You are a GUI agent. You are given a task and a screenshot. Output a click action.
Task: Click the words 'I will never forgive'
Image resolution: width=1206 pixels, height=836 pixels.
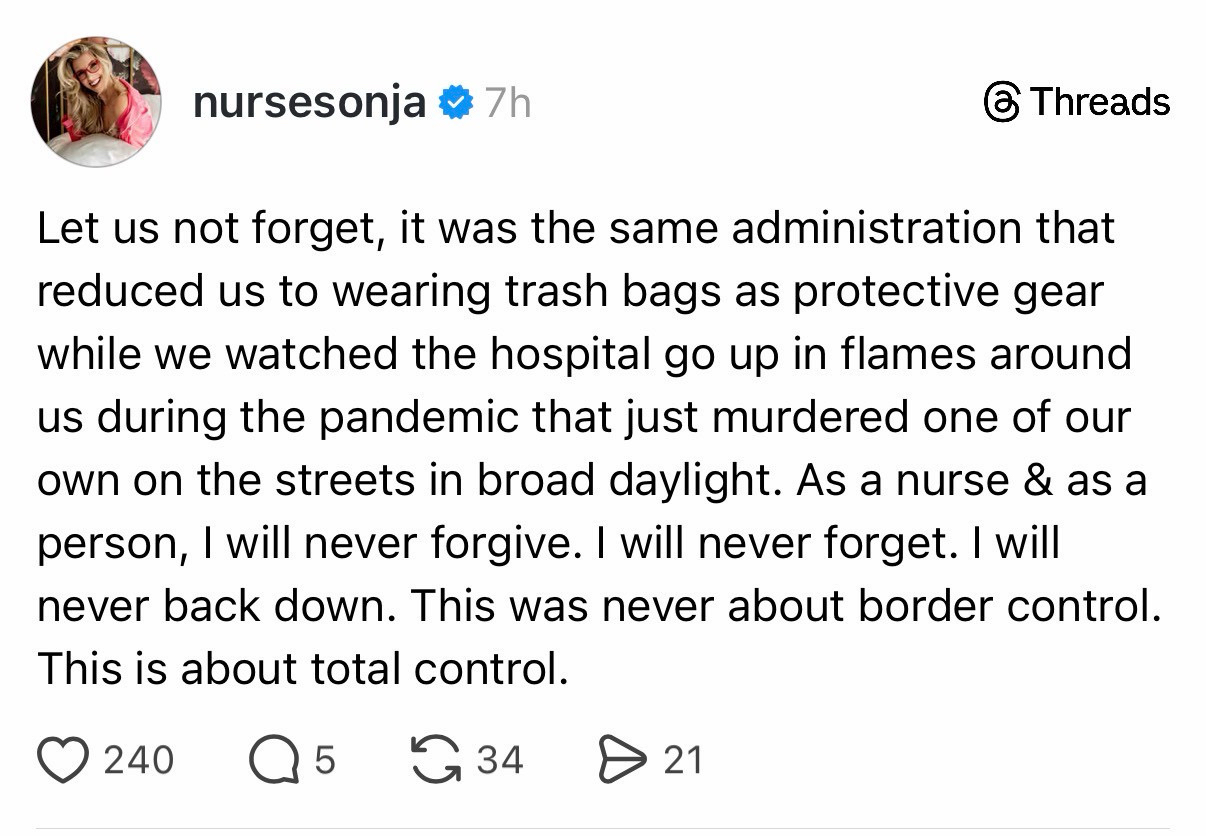pyautogui.click(x=390, y=543)
